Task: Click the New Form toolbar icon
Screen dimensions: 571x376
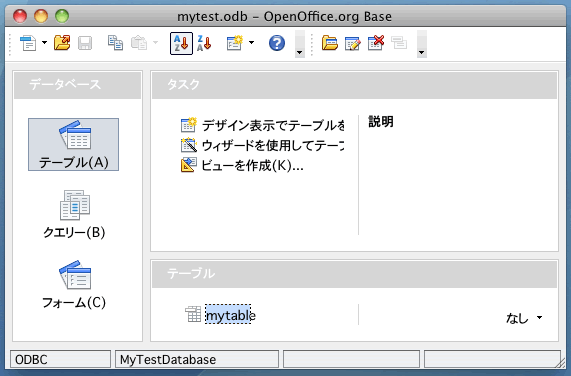Action: 235,43
